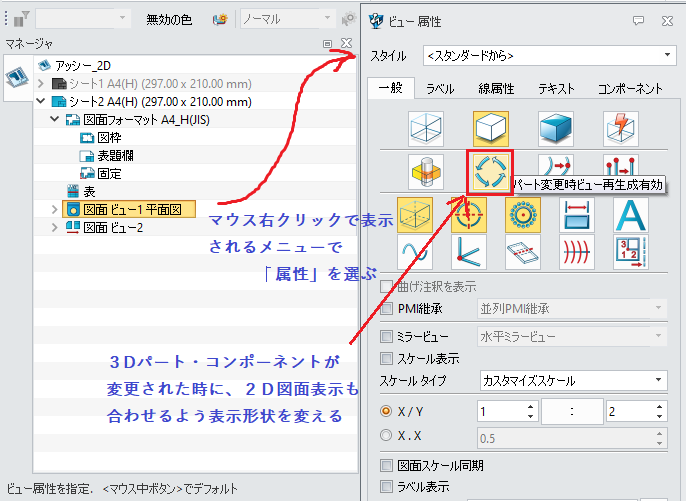Collapse the シート2 A4(H) tree node
The height and width of the screenshot is (501, 686).
point(41,101)
